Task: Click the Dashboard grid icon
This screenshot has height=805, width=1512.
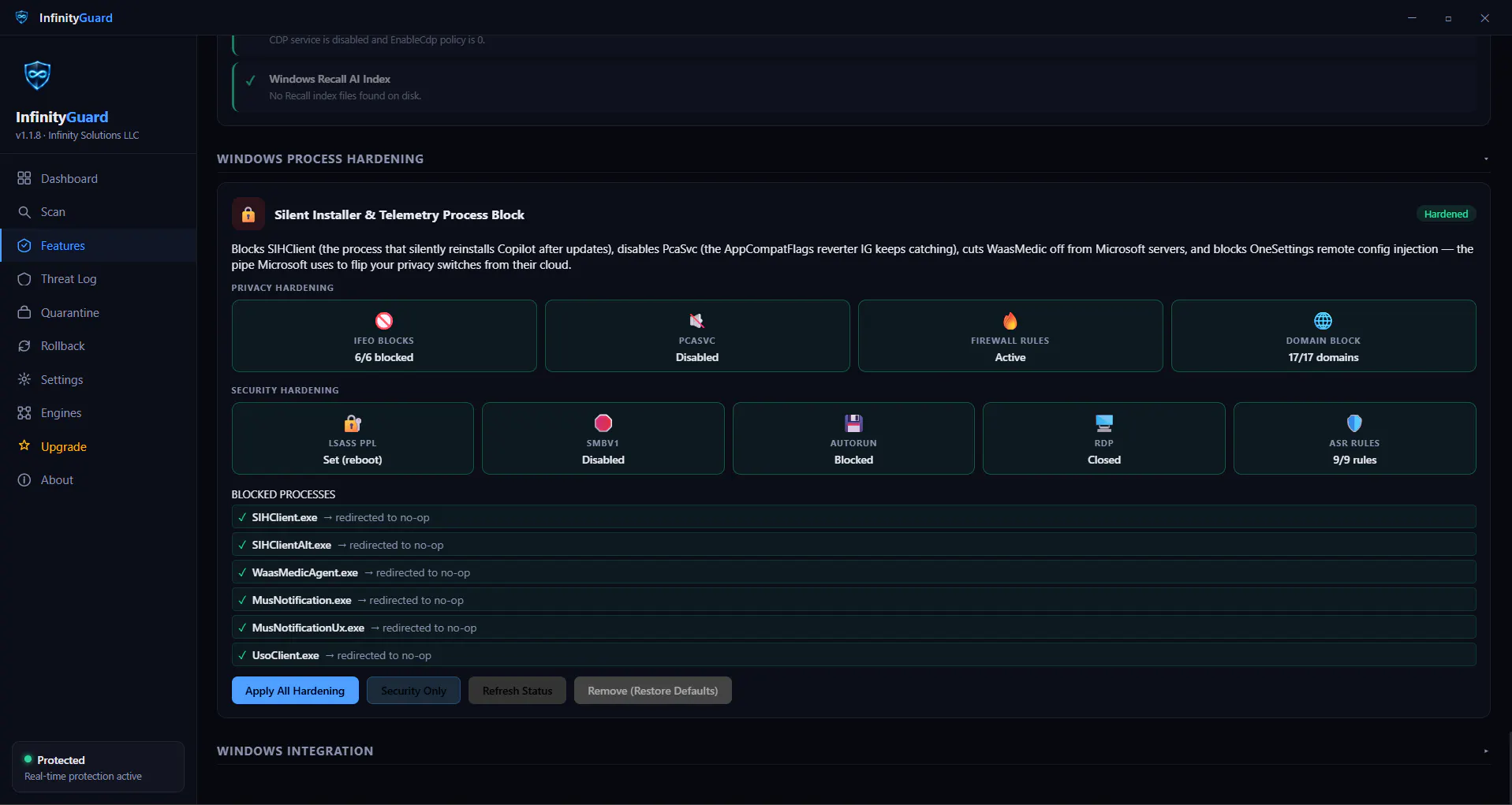Action: tap(24, 178)
